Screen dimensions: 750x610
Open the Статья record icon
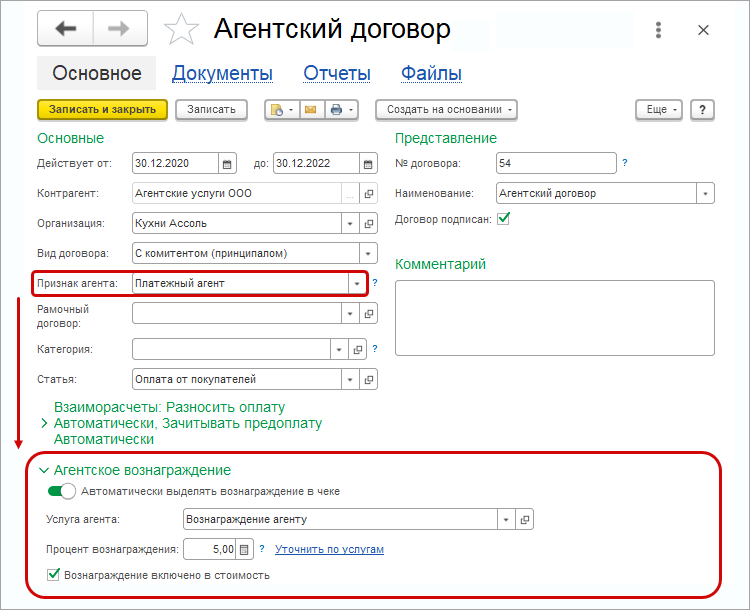point(368,379)
